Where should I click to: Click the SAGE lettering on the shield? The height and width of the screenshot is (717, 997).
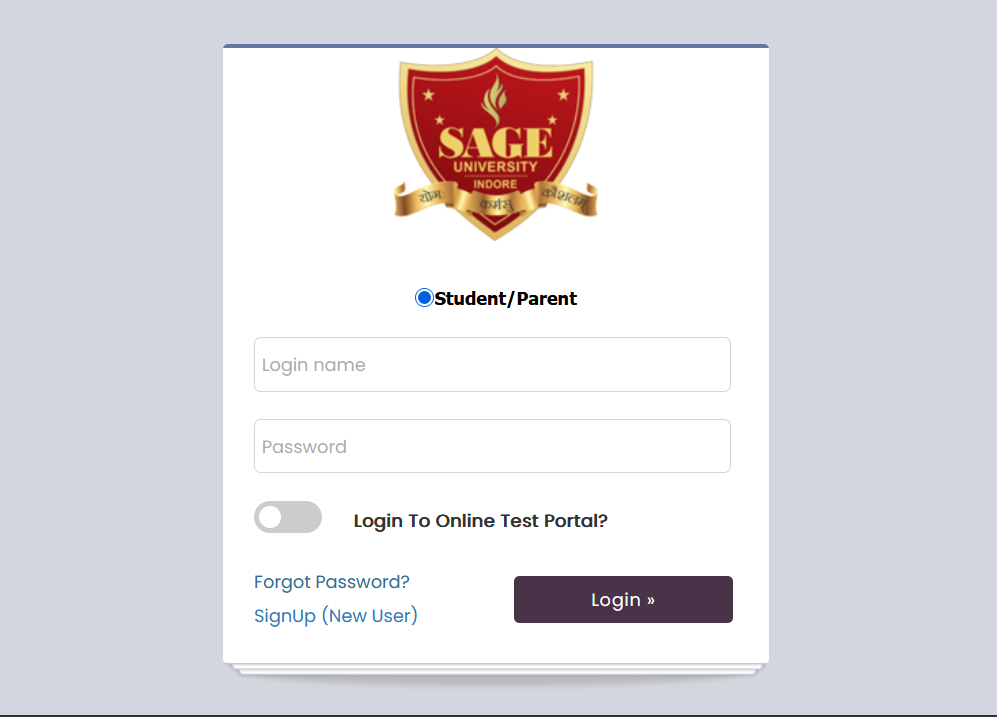pyautogui.click(x=495, y=143)
